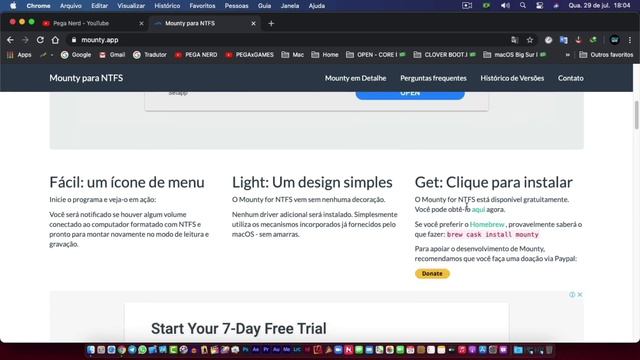
Task: Open WhatsApp from the Dock
Action: tap(142, 350)
